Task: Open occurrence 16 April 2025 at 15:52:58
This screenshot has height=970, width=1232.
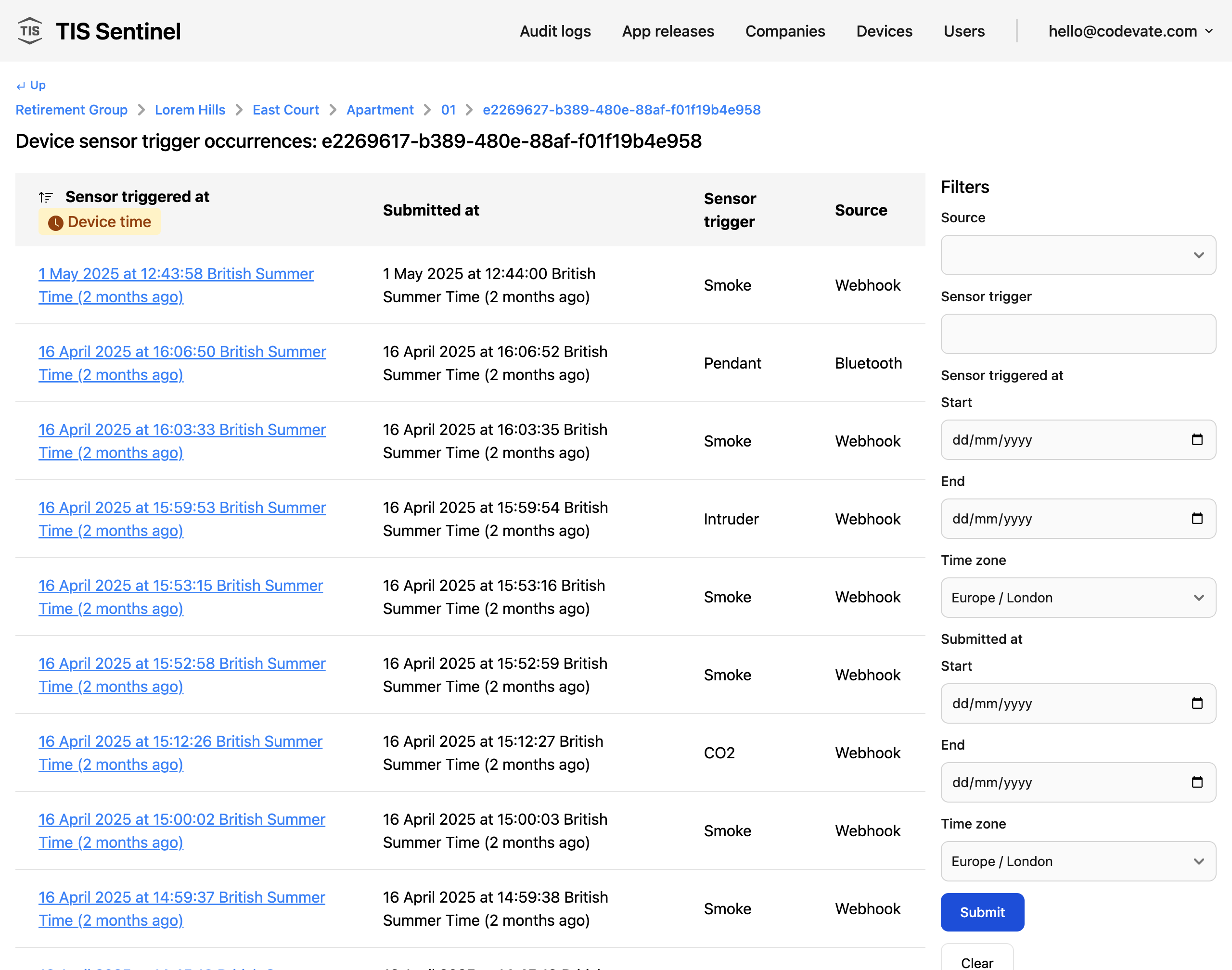Action: pyautogui.click(x=182, y=674)
